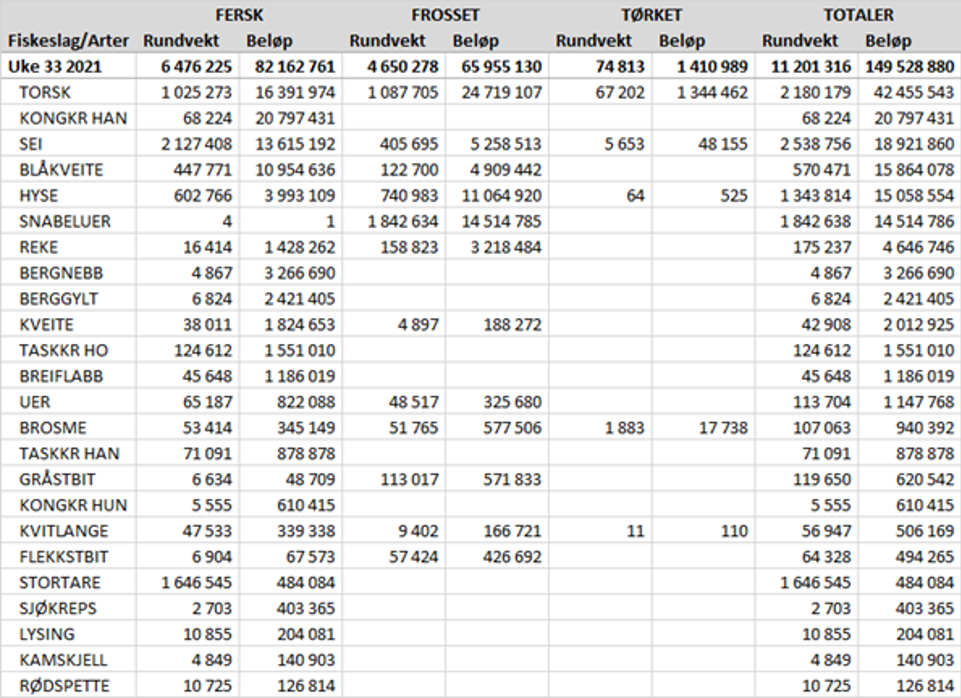Select the BROSME row label

pyautogui.click(x=52, y=428)
